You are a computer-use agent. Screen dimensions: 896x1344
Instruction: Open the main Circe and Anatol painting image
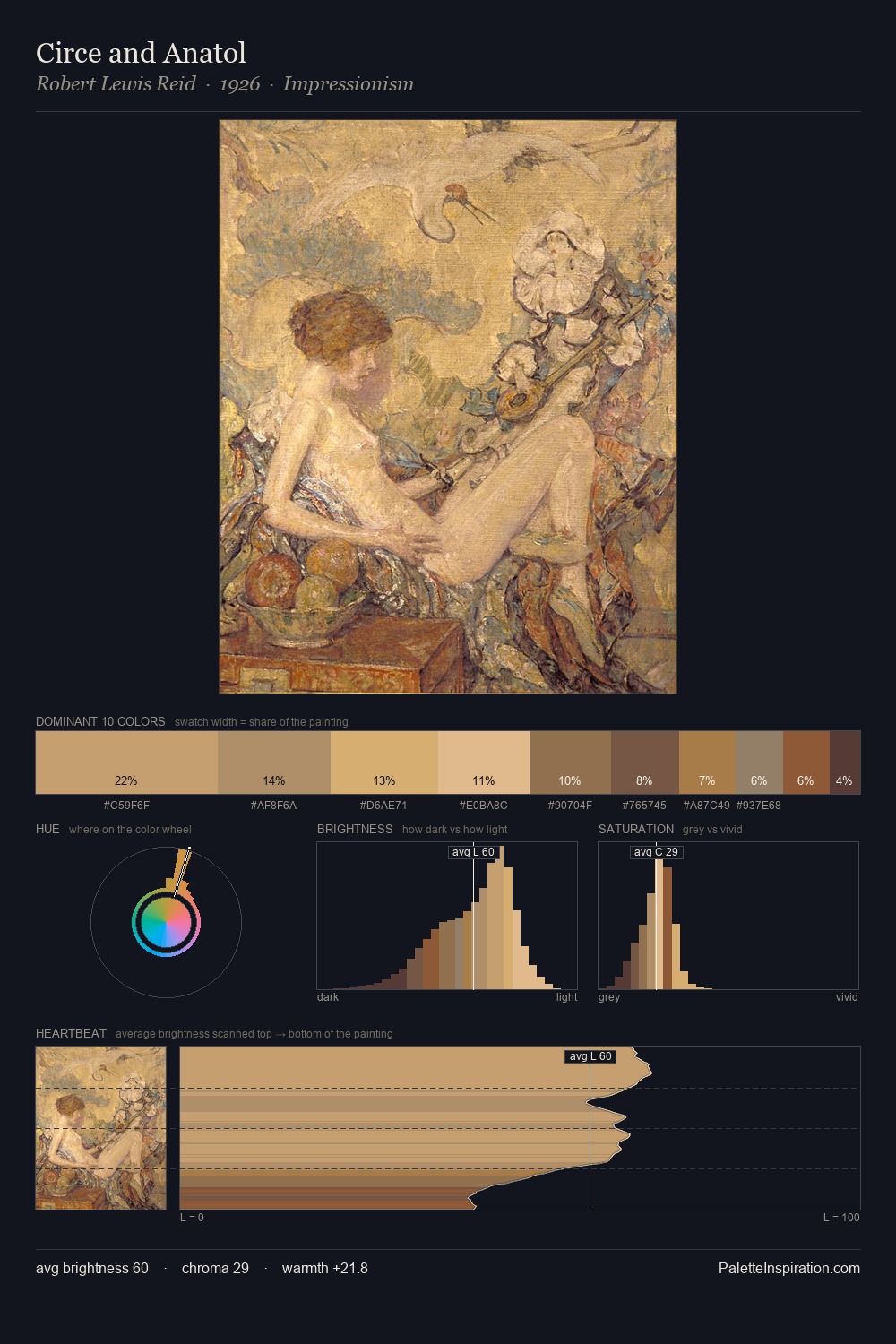pos(448,407)
